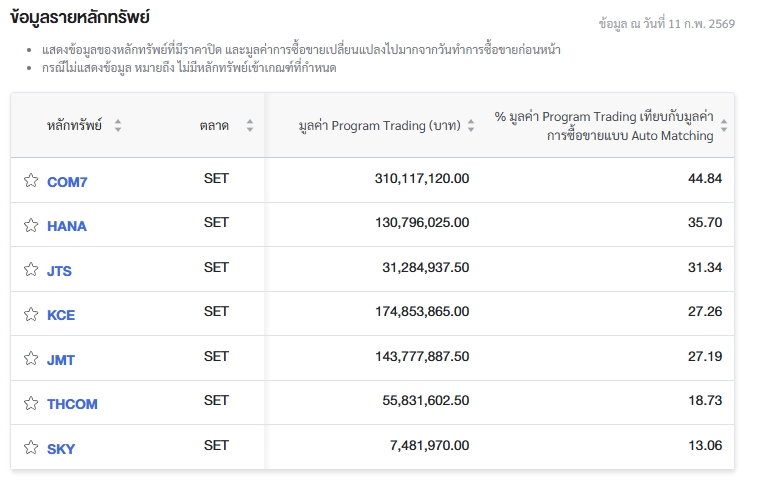This screenshot has height=489, width=758.
Task: View the JMT stock details
Action: (61, 359)
